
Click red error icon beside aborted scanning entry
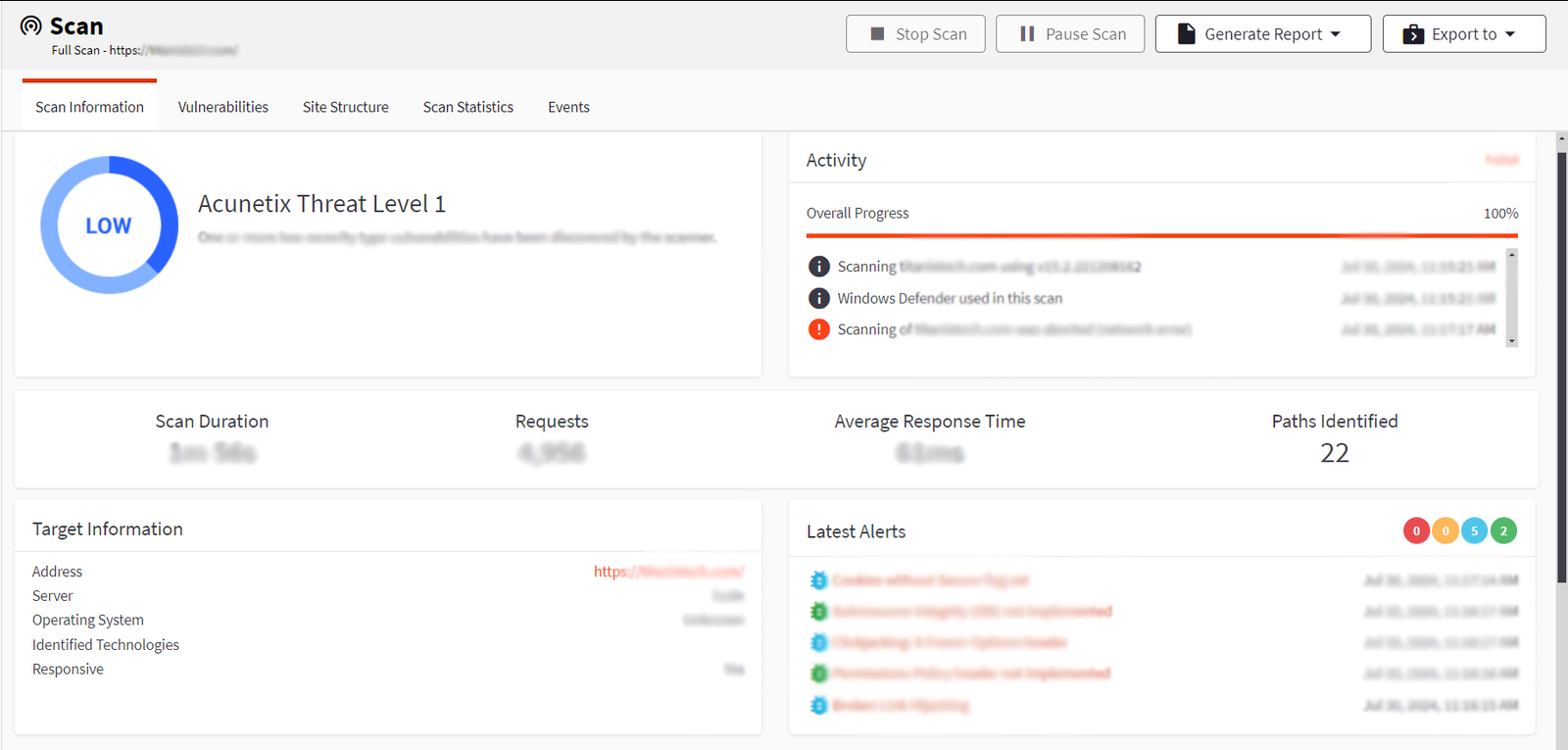[x=818, y=329]
